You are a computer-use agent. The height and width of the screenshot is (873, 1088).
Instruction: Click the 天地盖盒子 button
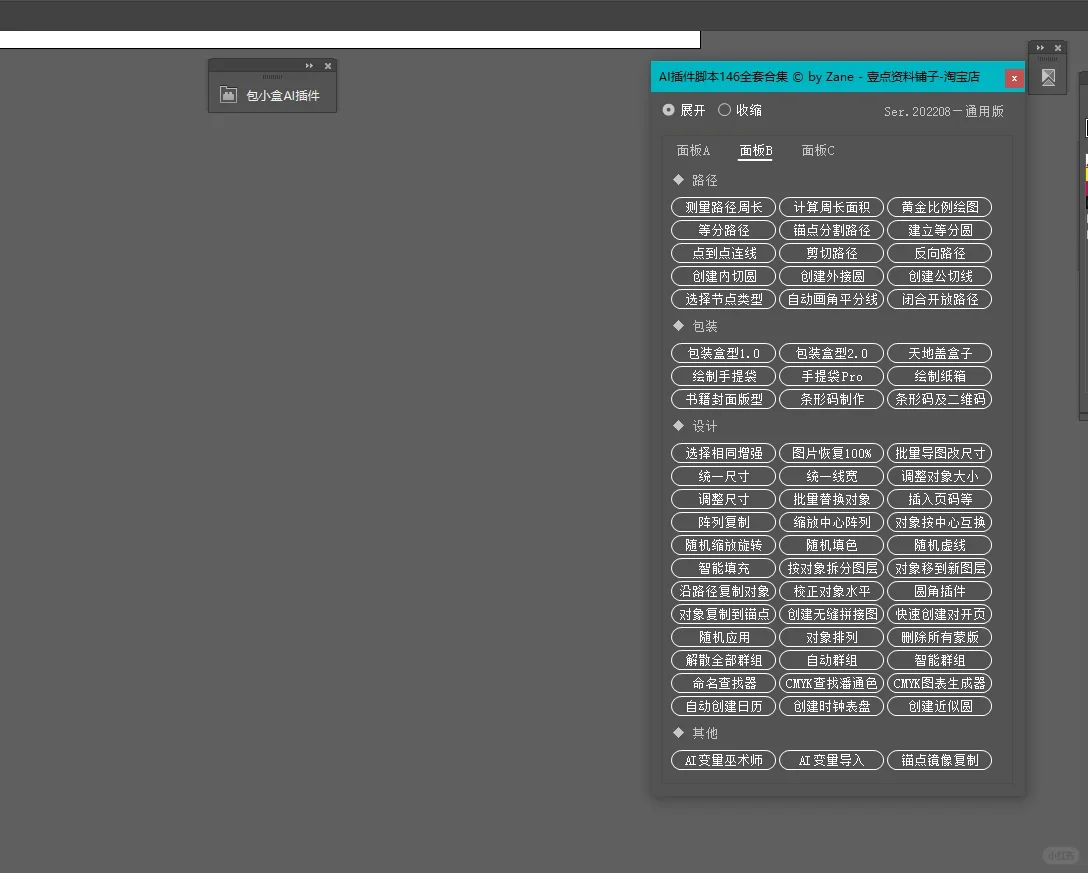[940, 353]
